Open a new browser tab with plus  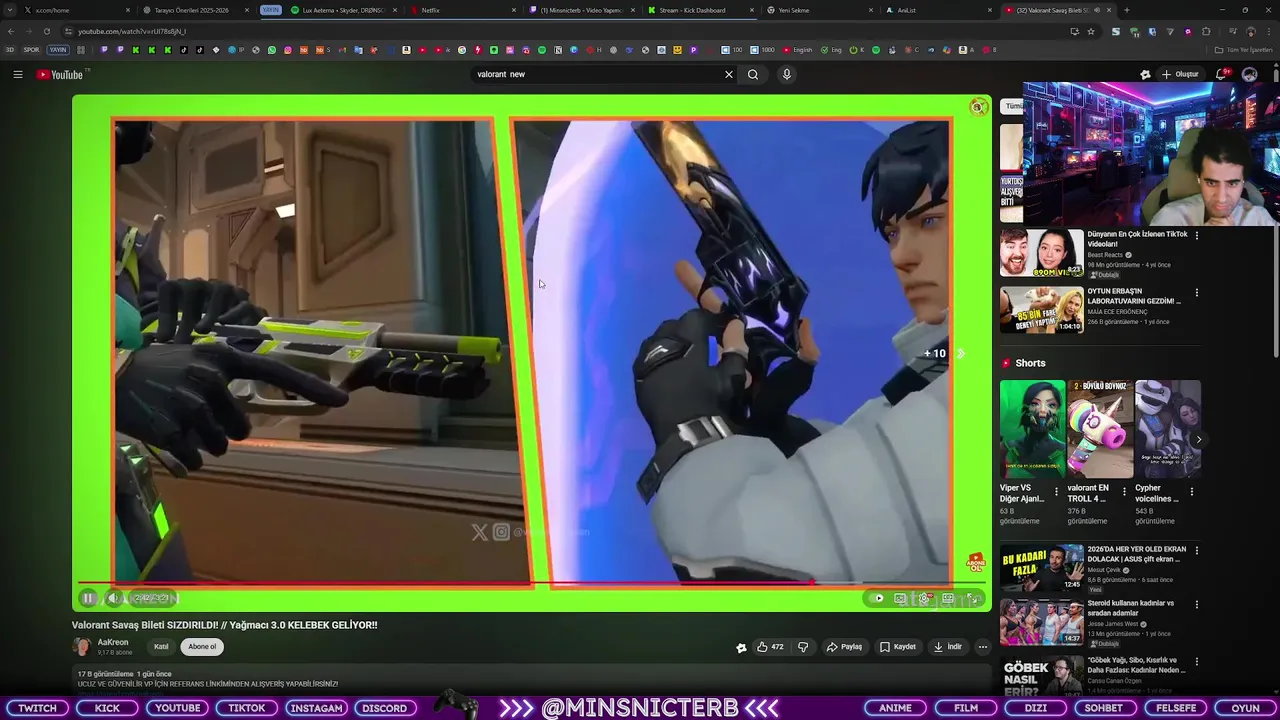click(1126, 10)
